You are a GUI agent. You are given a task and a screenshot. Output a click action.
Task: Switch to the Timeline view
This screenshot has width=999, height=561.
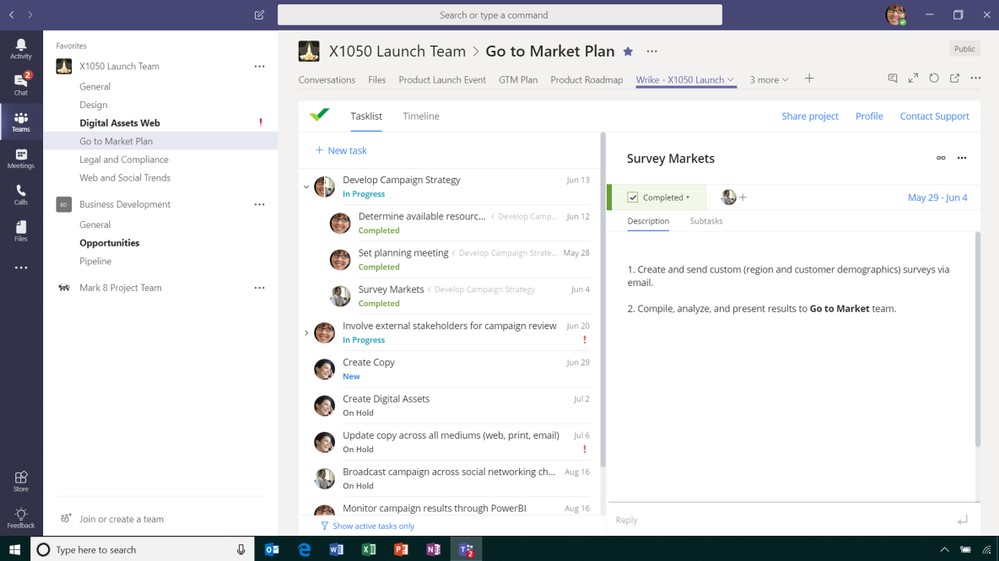tap(420, 116)
